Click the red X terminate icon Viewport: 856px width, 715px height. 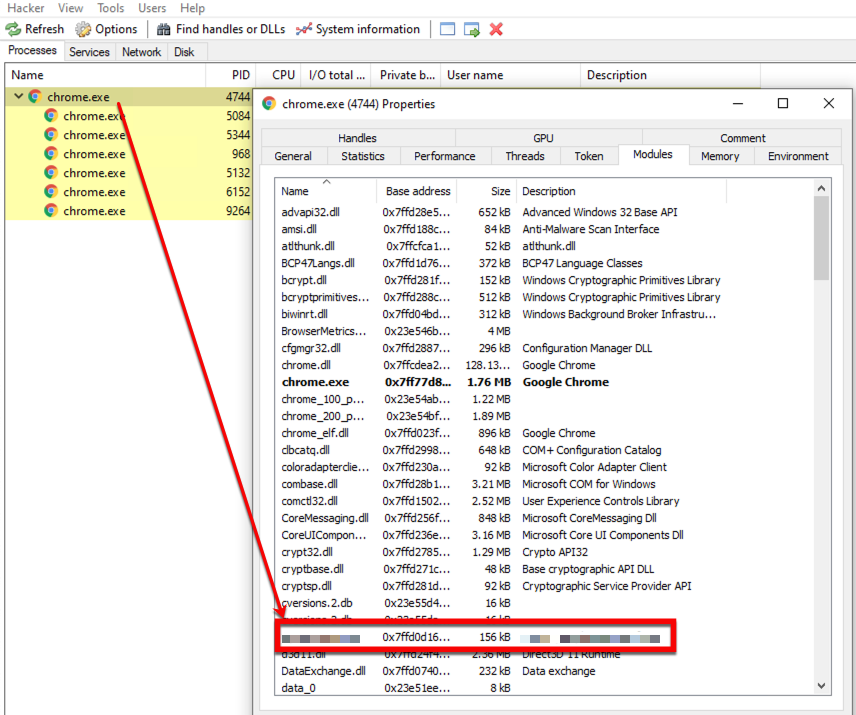(496, 29)
